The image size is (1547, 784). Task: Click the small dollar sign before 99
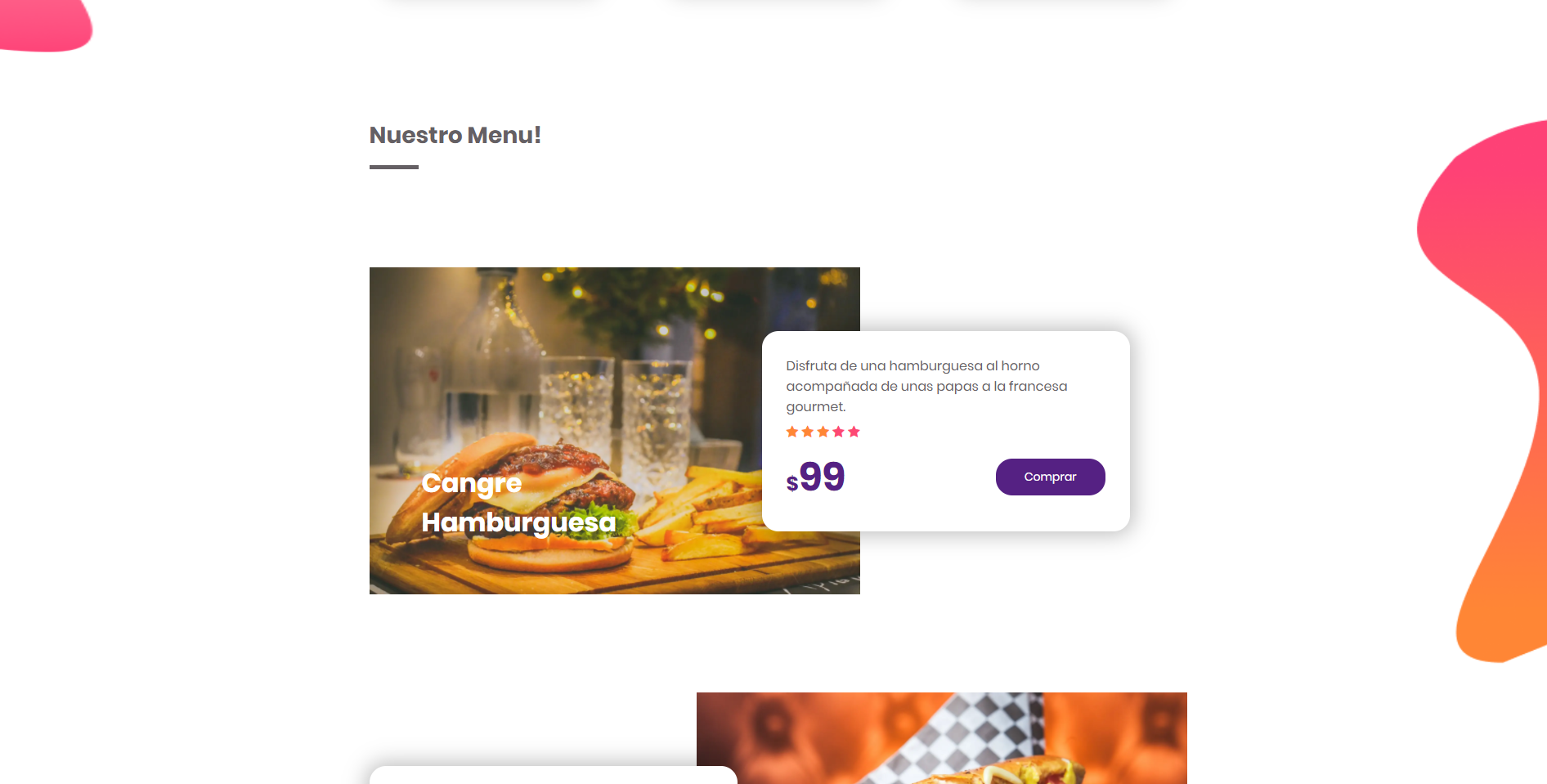(x=791, y=483)
